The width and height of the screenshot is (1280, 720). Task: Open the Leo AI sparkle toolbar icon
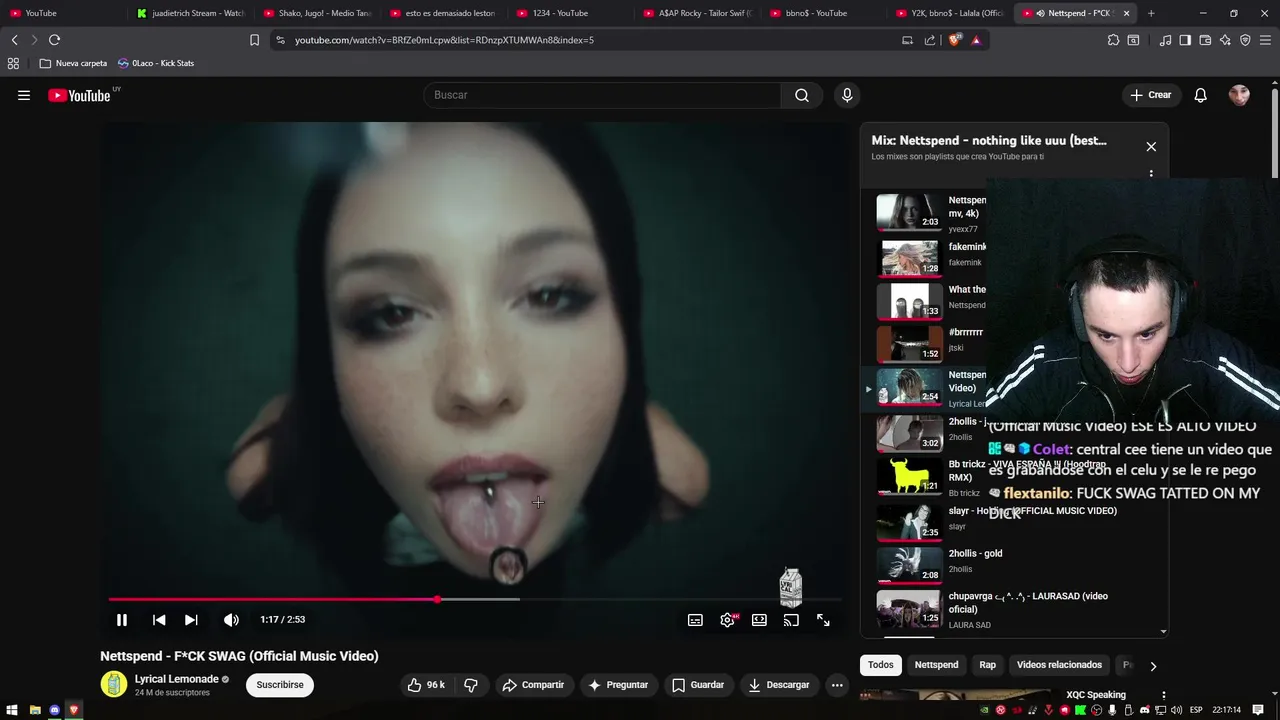1225,40
